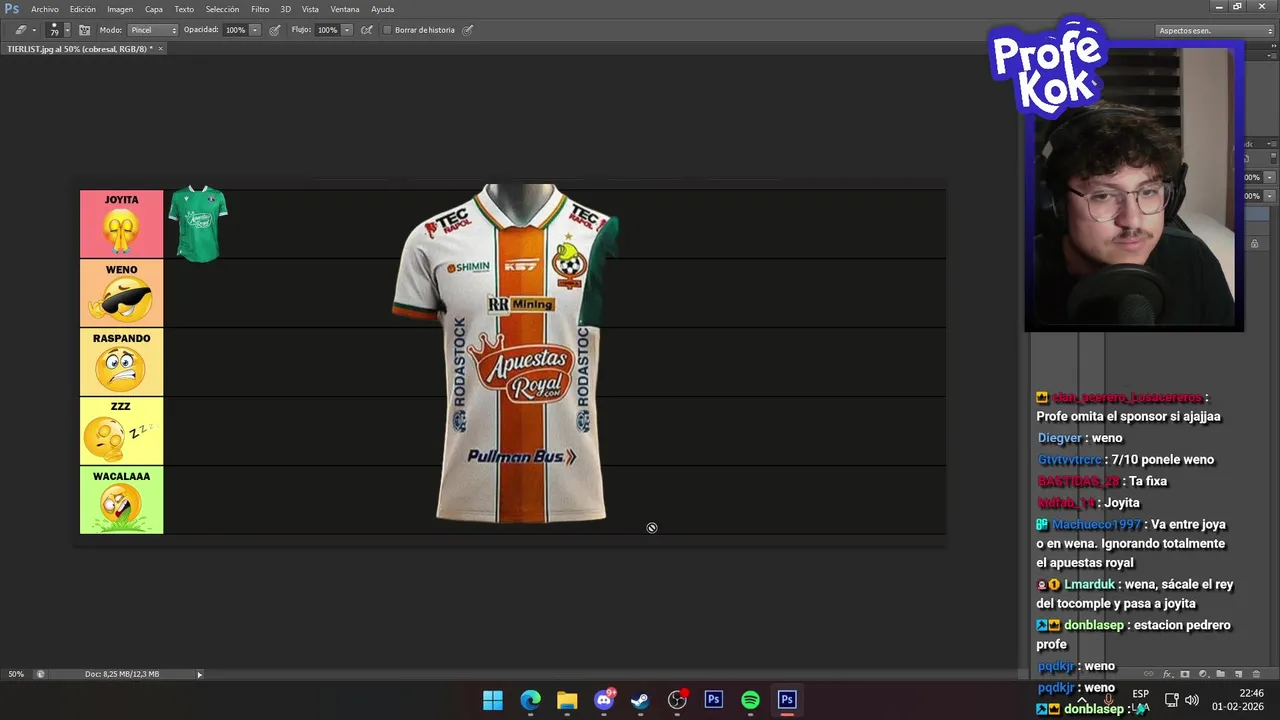The image size is (1280, 720).
Task: Check the Borrar de historia checkbox
Action: coord(387,30)
